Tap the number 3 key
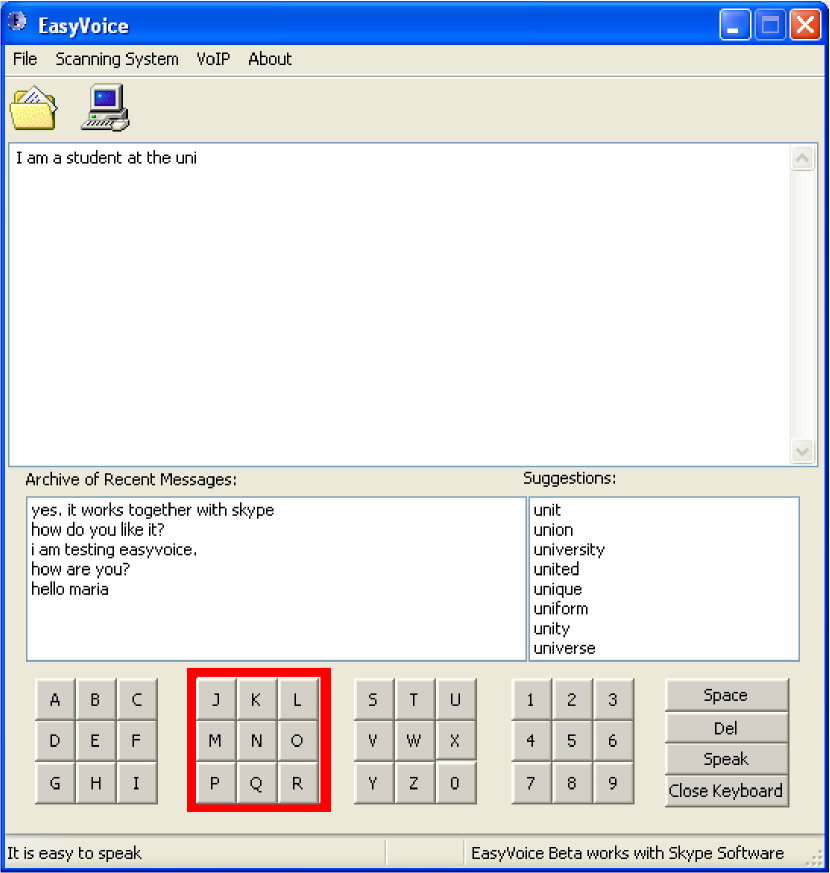 [x=613, y=699]
